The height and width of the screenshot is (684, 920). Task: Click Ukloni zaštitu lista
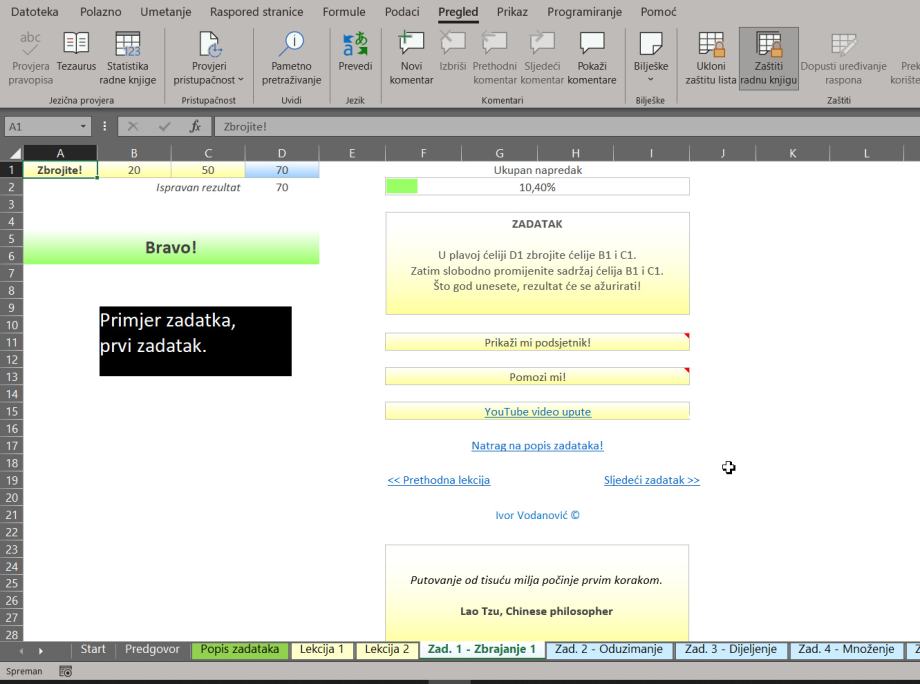pyautogui.click(x=711, y=58)
